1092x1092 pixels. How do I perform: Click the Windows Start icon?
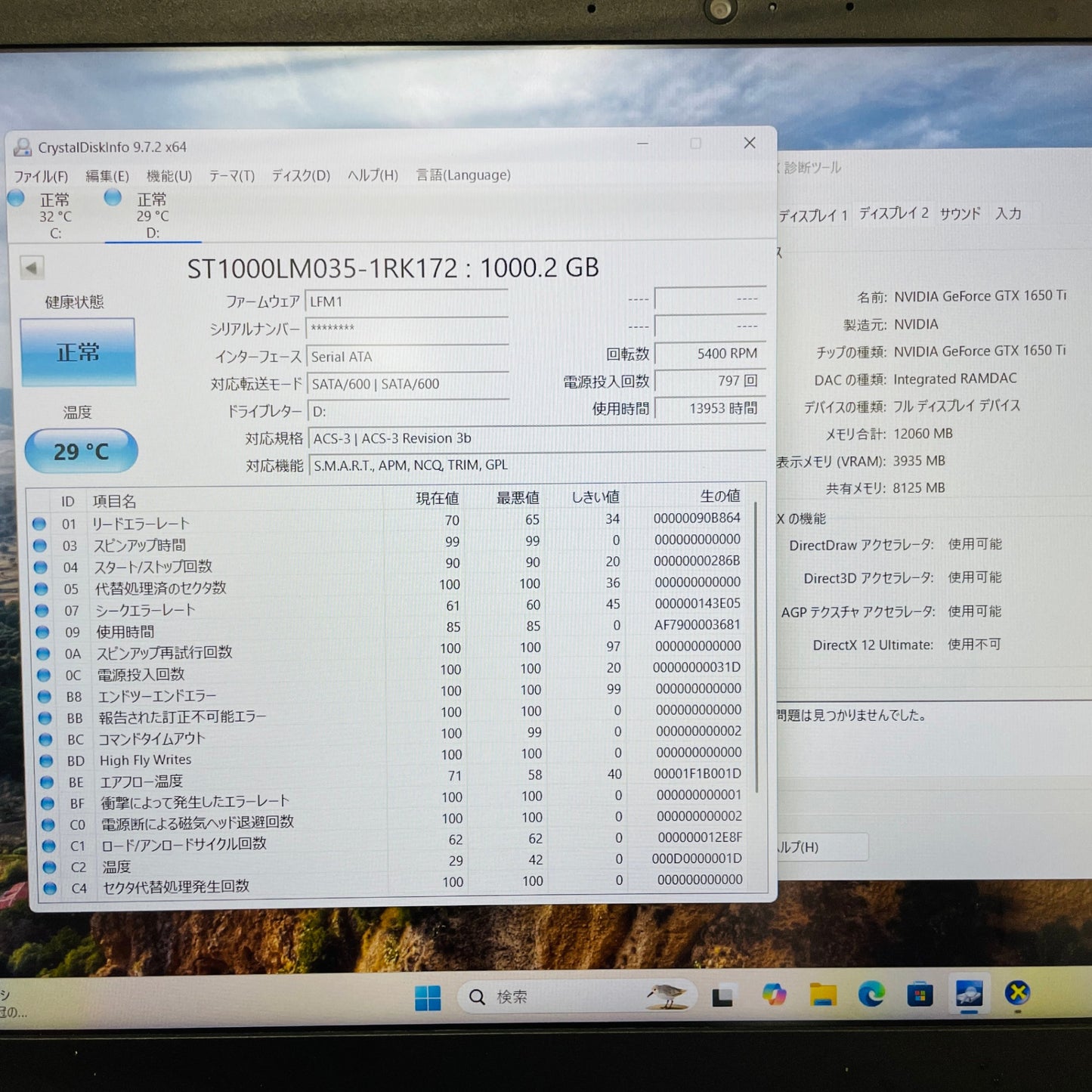[429, 996]
